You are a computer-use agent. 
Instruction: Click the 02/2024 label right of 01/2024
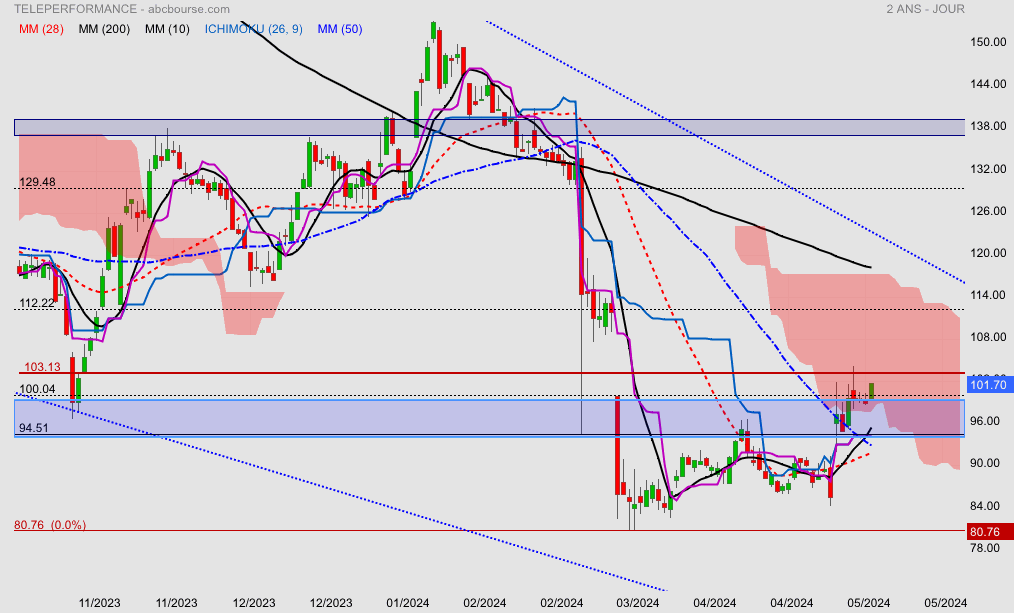[x=484, y=603]
